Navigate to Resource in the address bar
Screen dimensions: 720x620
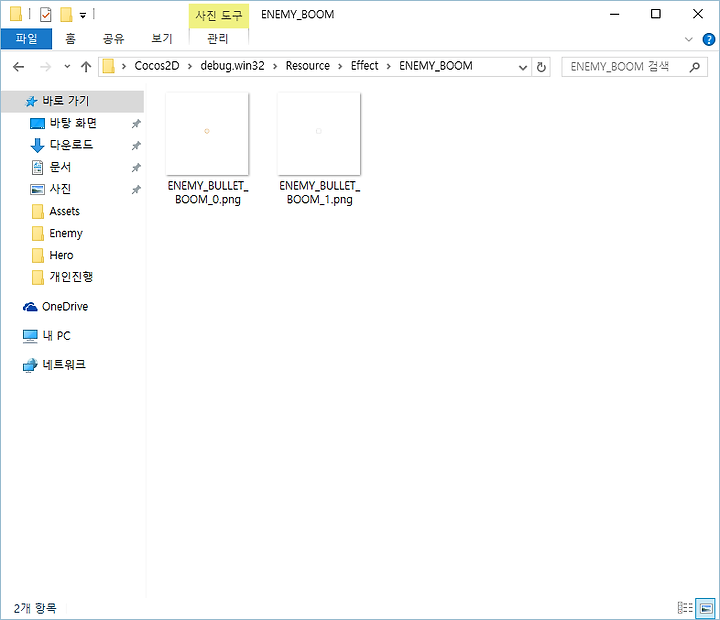click(x=308, y=66)
